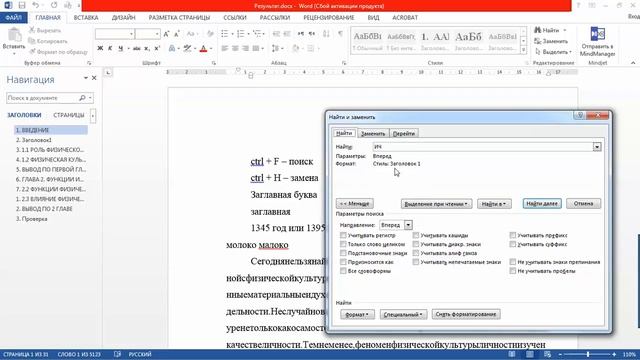Viewport: 640px width, 360px height.
Task: Toggle bold formatting (Ж)
Action: (100, 49)
